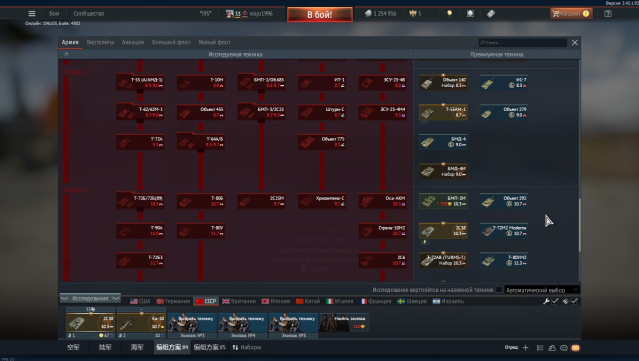Viewport: 639px width, 361px height.
Task: Toggle the ammo auto-refill checkbox
Action: pyautogui.click(x=574, y=301)
